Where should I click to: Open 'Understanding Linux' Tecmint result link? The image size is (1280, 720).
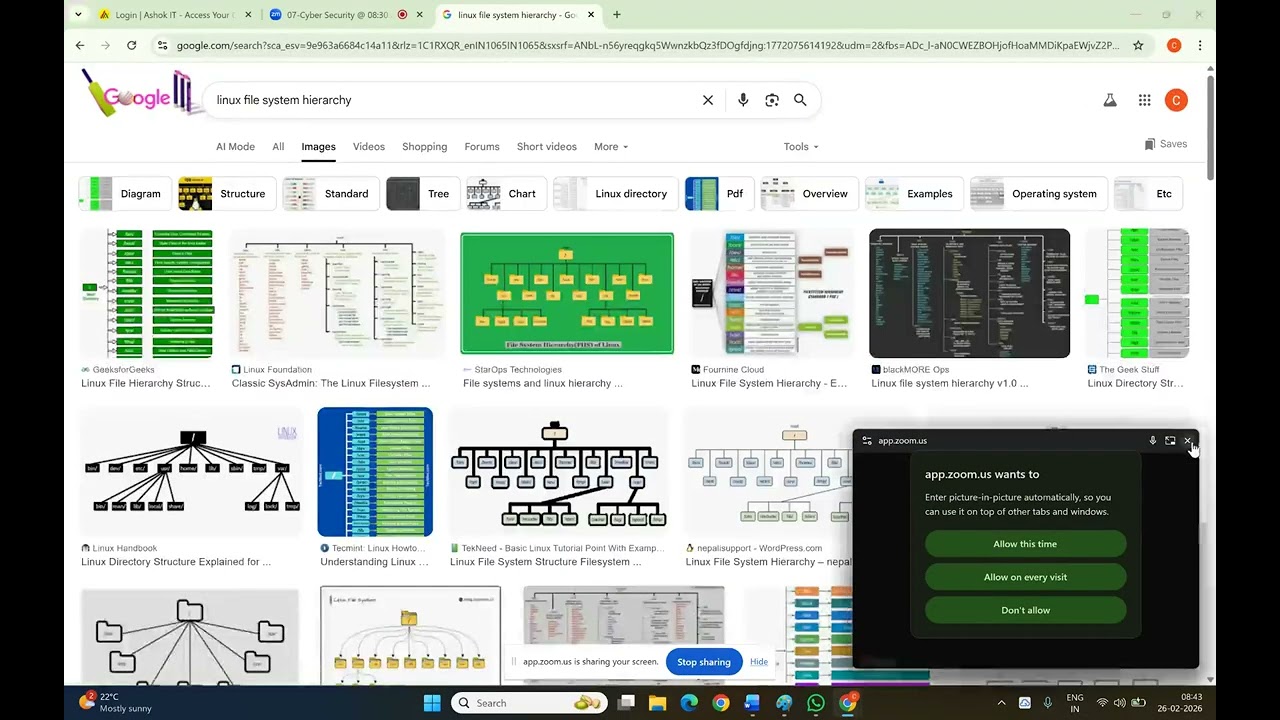click(x=374, y=562)
